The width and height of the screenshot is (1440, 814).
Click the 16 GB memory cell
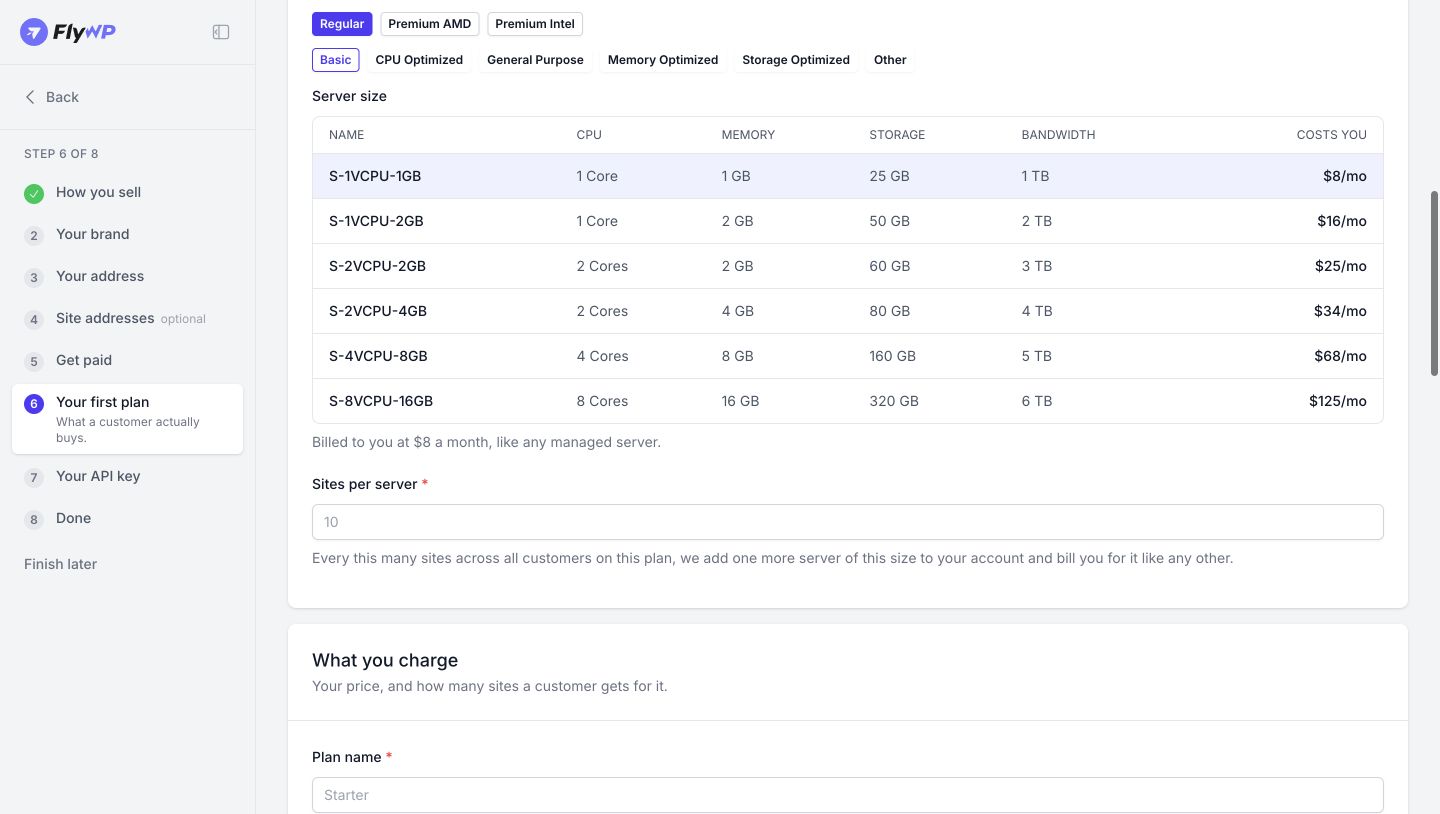(740, 401)
